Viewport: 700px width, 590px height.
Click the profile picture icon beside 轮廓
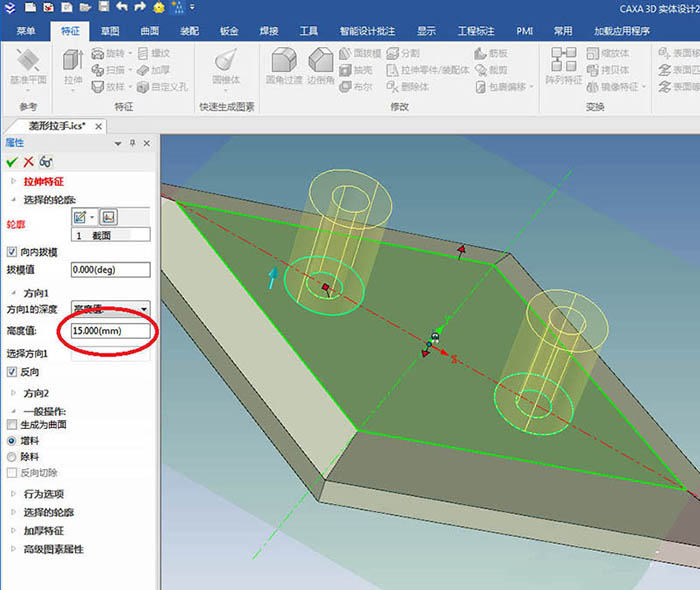pyautogui.click(x=108, y=217)
